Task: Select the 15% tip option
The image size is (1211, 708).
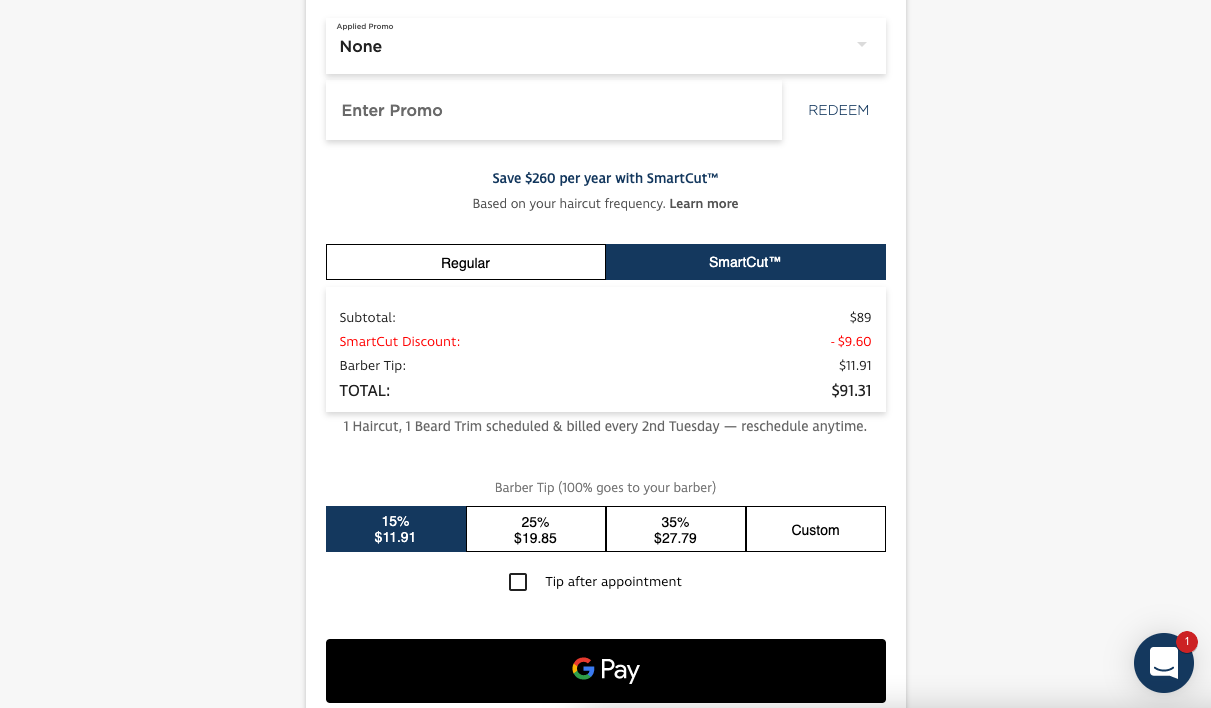Action: tap(396, 529)
